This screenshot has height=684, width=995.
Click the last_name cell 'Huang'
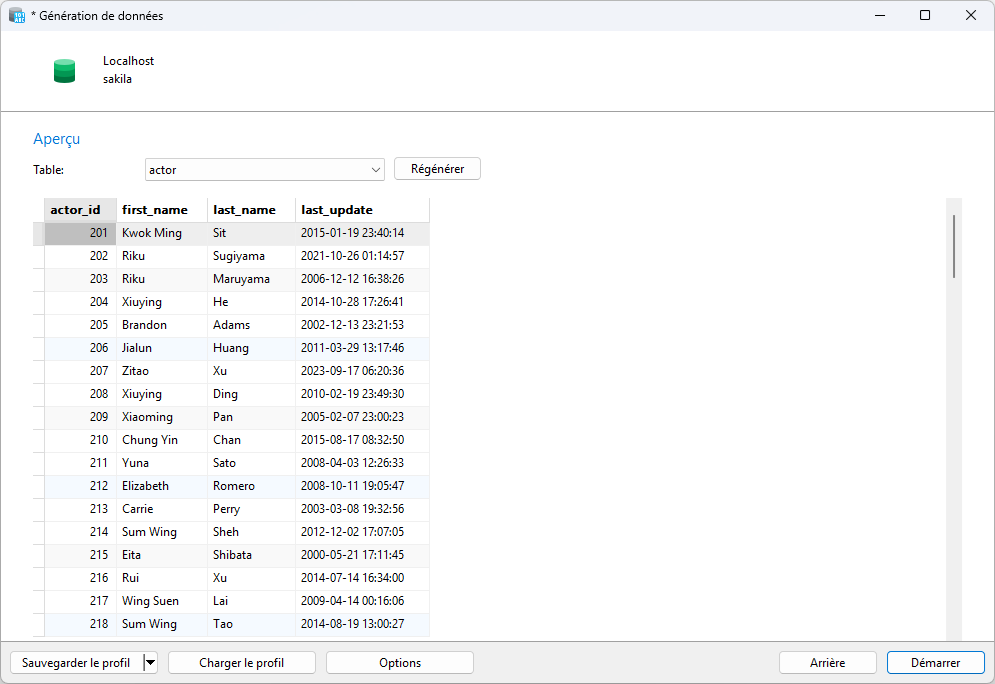point(251,348)
